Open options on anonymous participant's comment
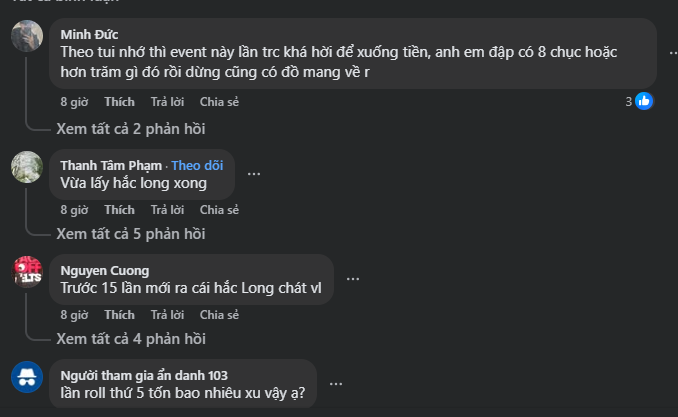 click(x=335, y=383)
